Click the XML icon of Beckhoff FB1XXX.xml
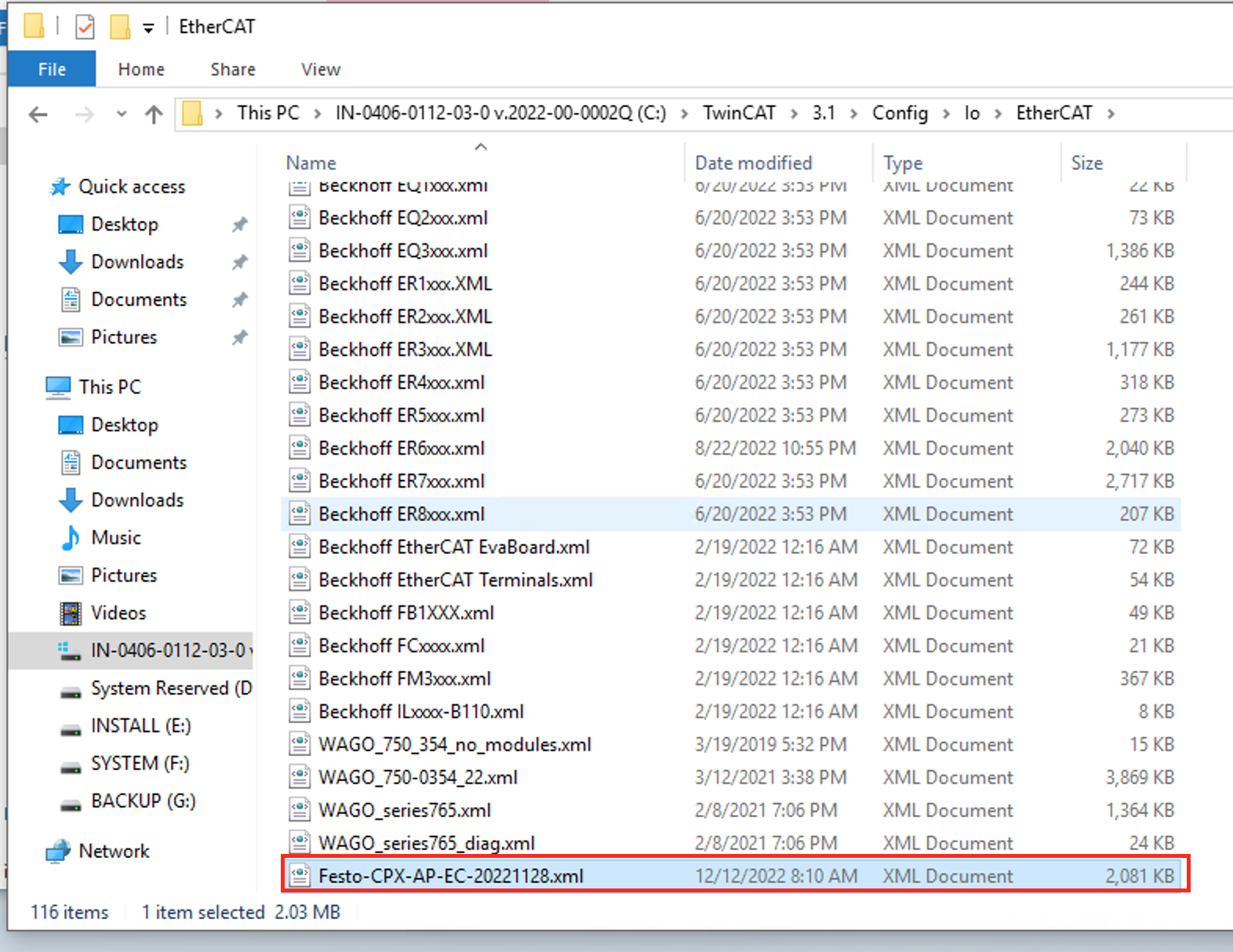Image resolution: width=1233 pixels, height=952 pixels. coord(299,612)
